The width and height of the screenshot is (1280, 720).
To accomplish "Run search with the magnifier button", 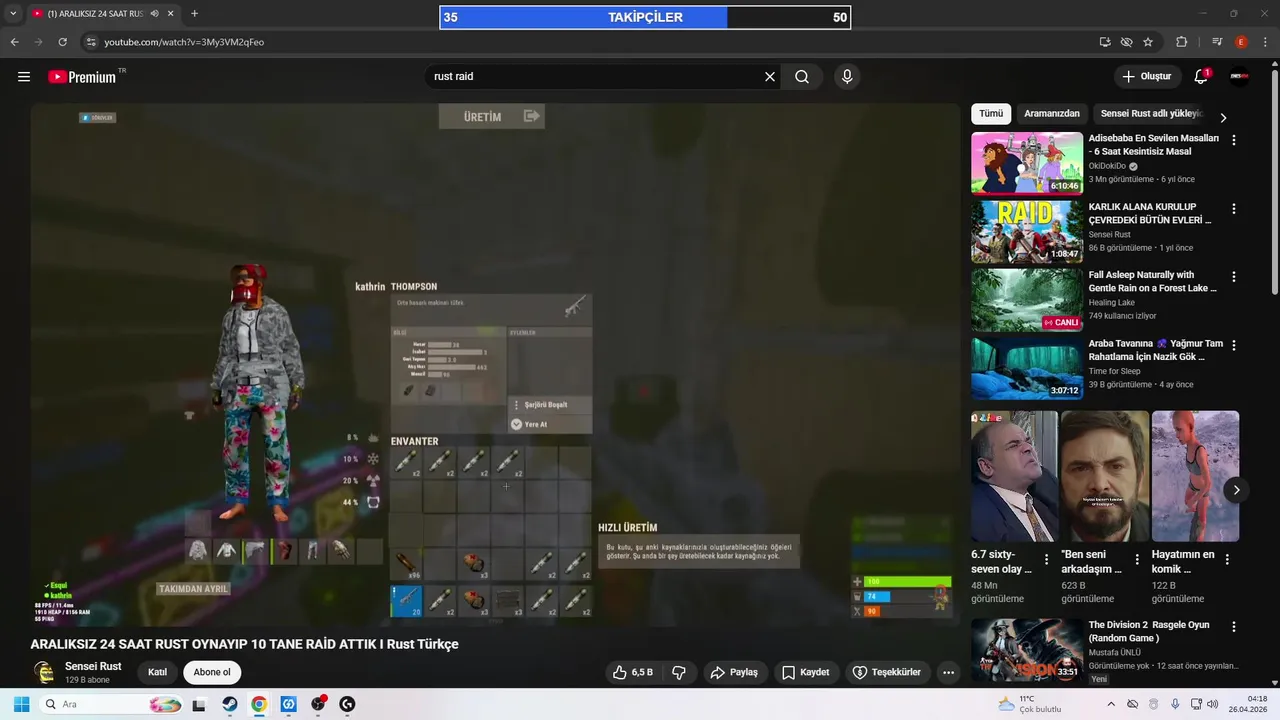I will [x=802, y=76].
